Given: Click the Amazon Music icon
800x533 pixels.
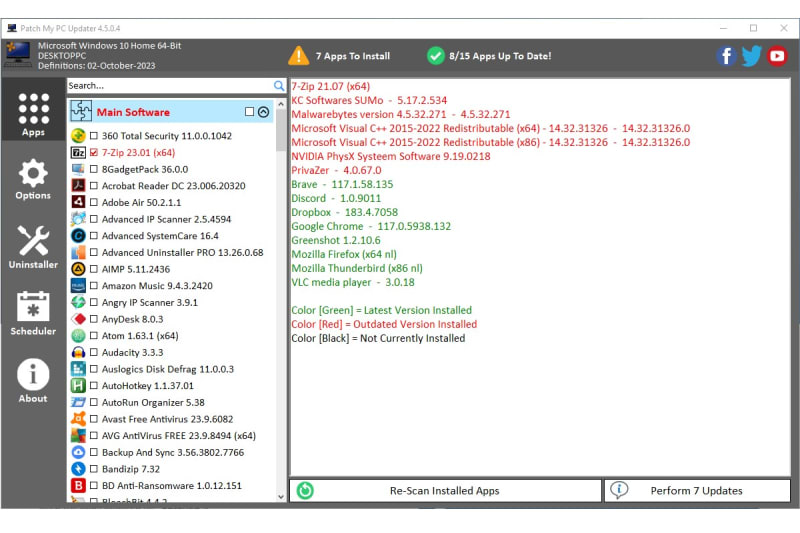Looking at the screenshot, I should (78, 286).
